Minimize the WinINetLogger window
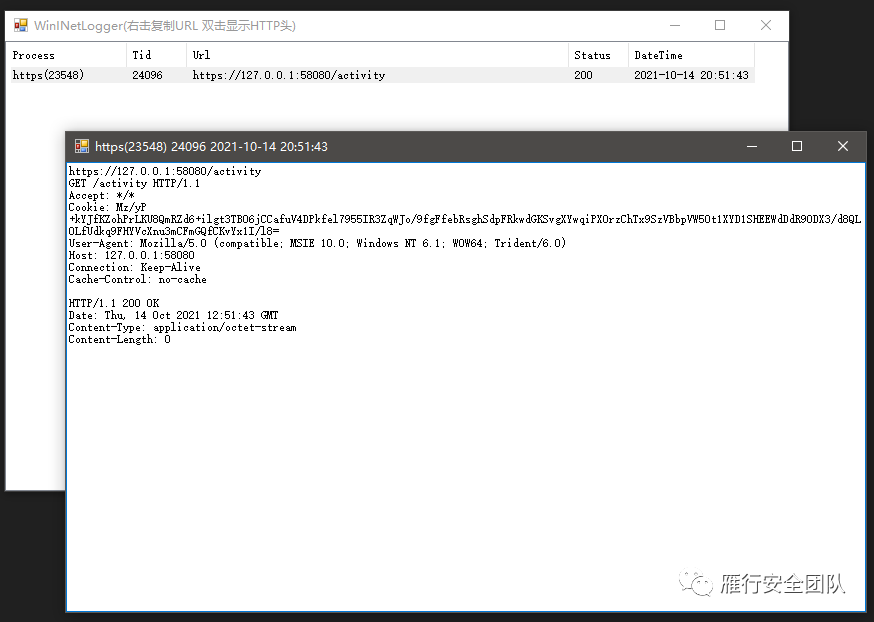The height and width of the screenshot is (622, 874). 675,25
